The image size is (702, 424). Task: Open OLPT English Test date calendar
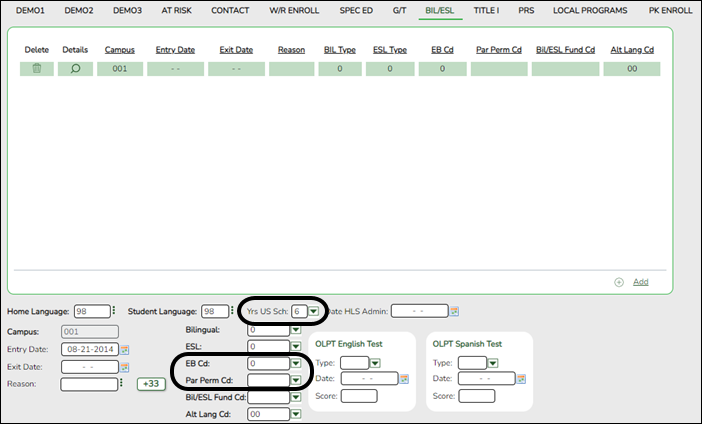(404, 379)
